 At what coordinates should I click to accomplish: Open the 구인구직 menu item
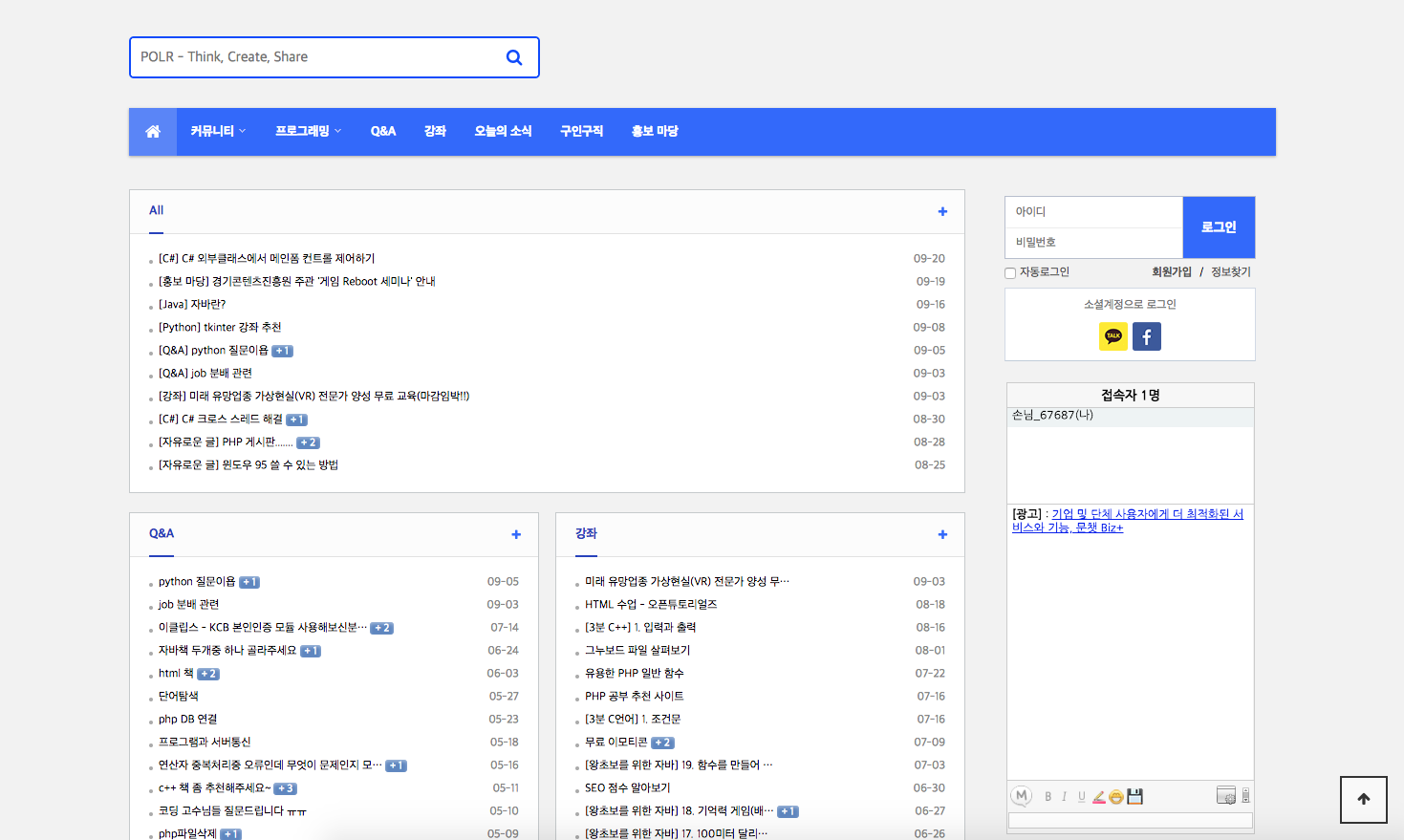pos(581,132)
